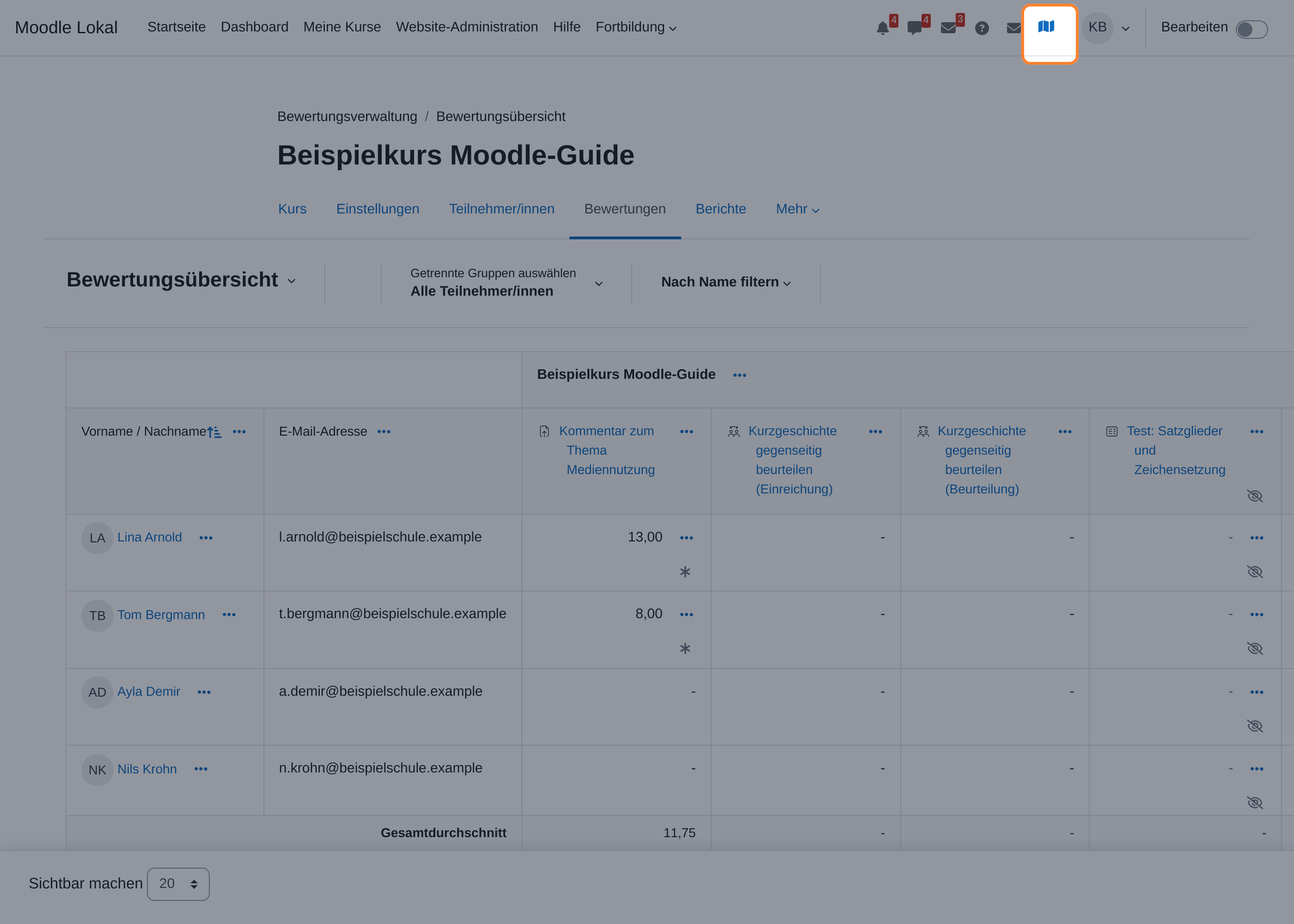Open actions for Kurzgeschichte (Beurteilung) column
1294x924 pixels.
[x=1065, y=432]
